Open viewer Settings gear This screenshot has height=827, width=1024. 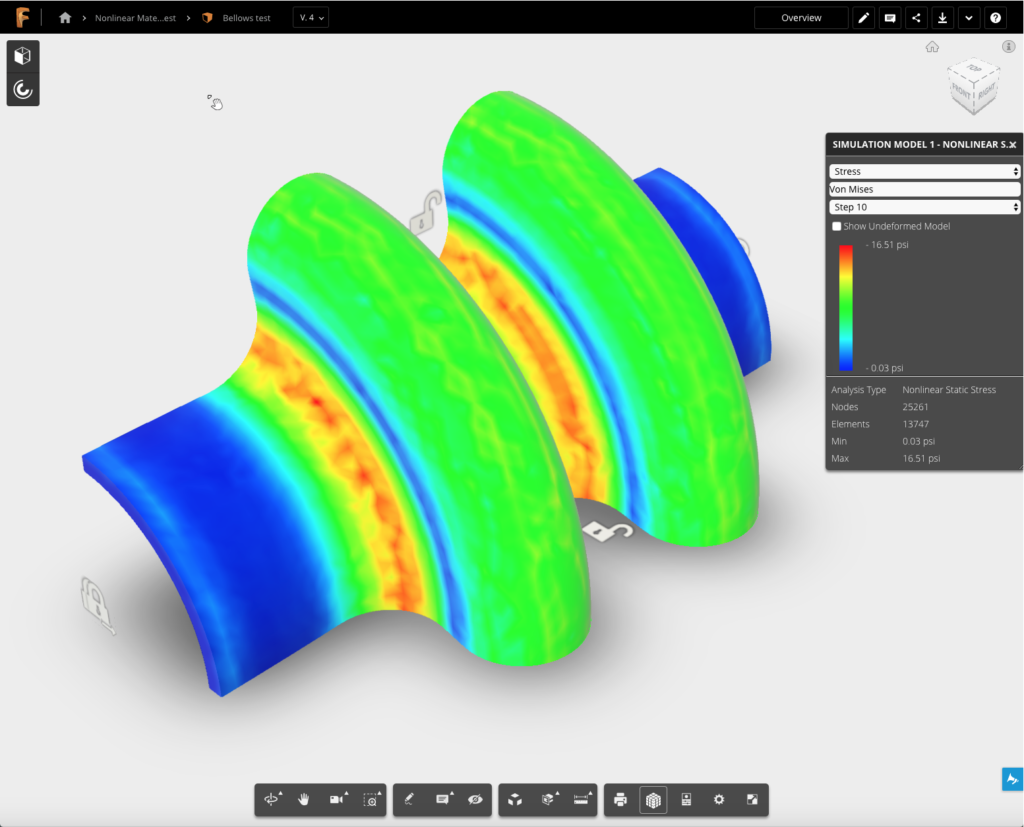click(x=719, y=800)
